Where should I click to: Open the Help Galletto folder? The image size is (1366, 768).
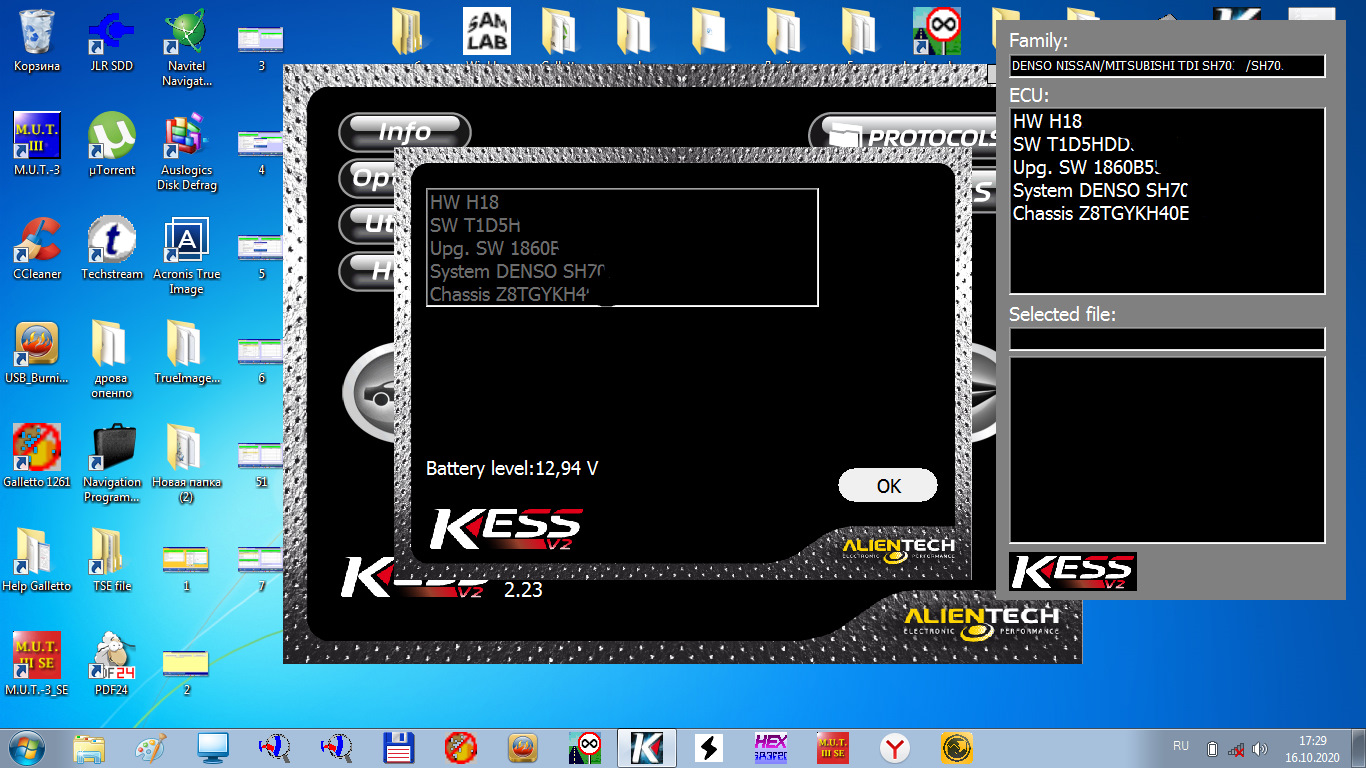37,561
